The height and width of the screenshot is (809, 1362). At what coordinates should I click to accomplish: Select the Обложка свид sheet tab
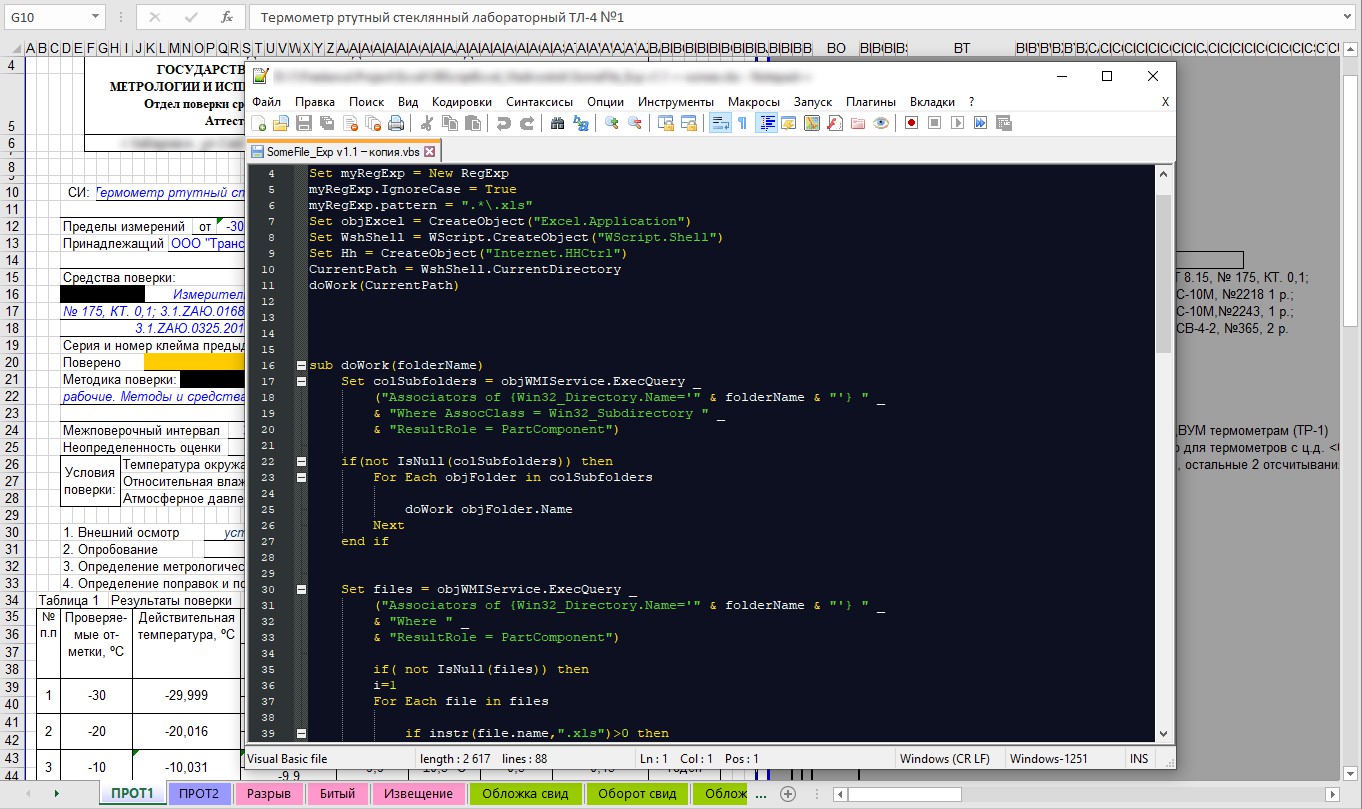tap(525, 794)
